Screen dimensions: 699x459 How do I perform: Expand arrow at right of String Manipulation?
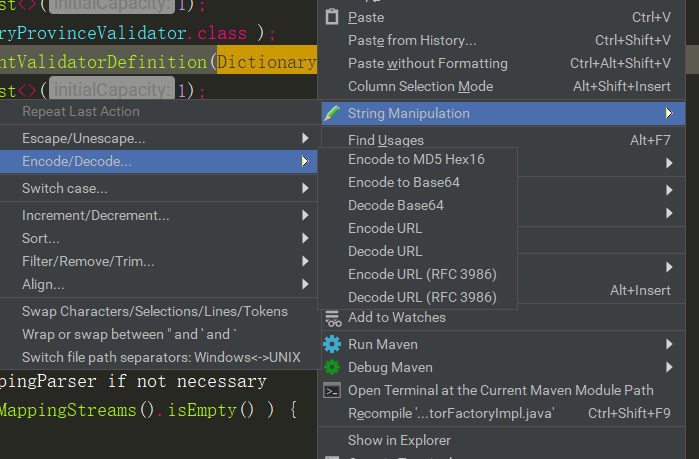(x=669, y=113)
